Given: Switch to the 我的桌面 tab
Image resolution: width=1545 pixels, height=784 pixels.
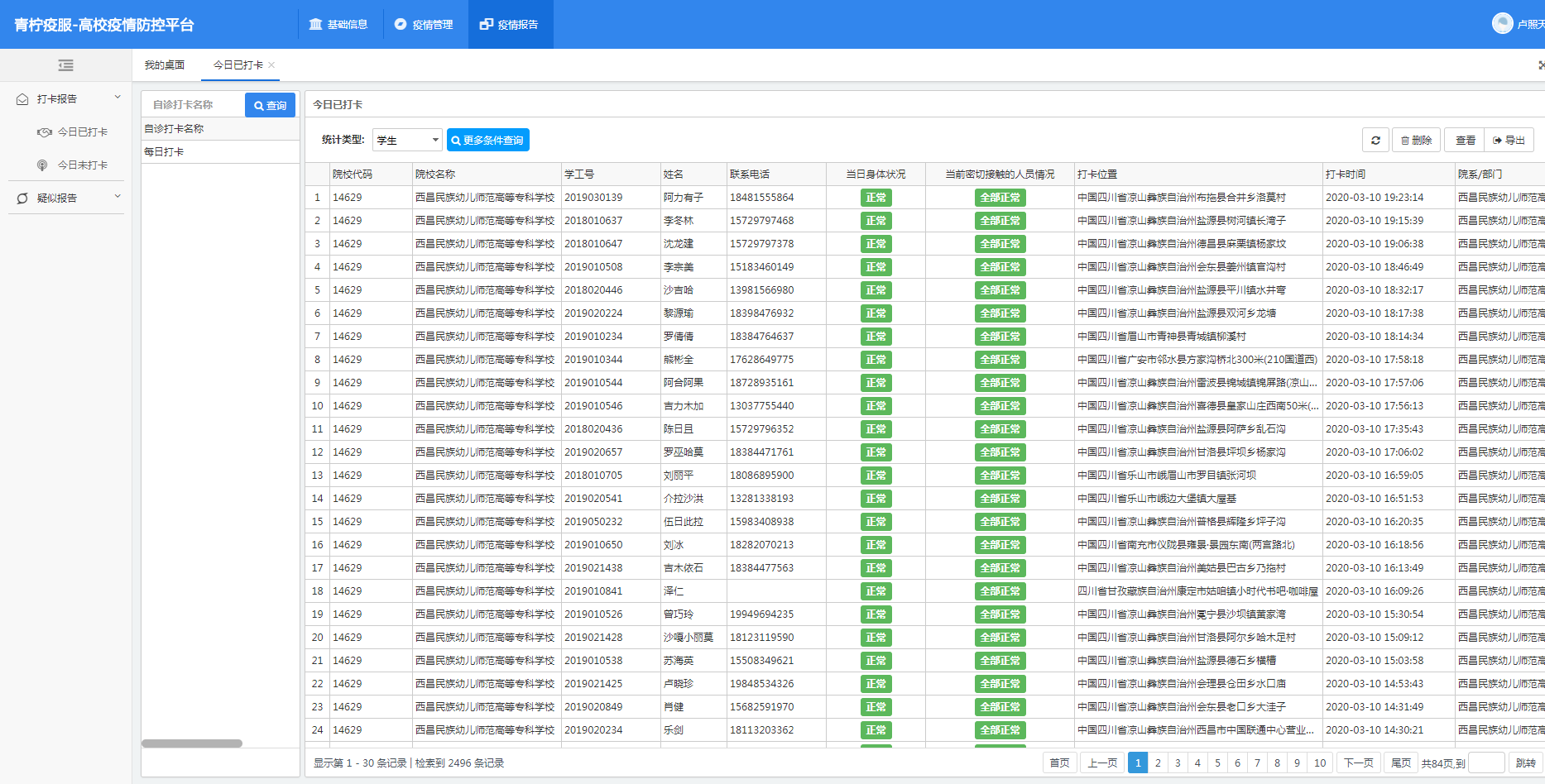Looking at the screenshot, I should tap(165, 65).
